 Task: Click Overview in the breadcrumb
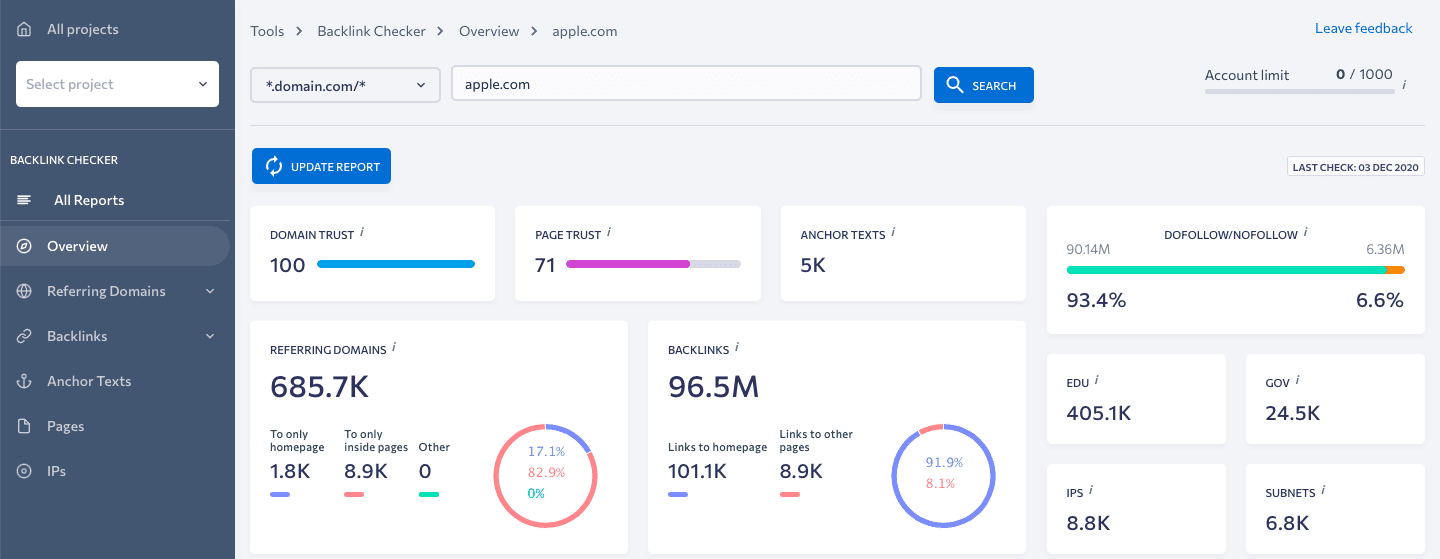[489, 31]
